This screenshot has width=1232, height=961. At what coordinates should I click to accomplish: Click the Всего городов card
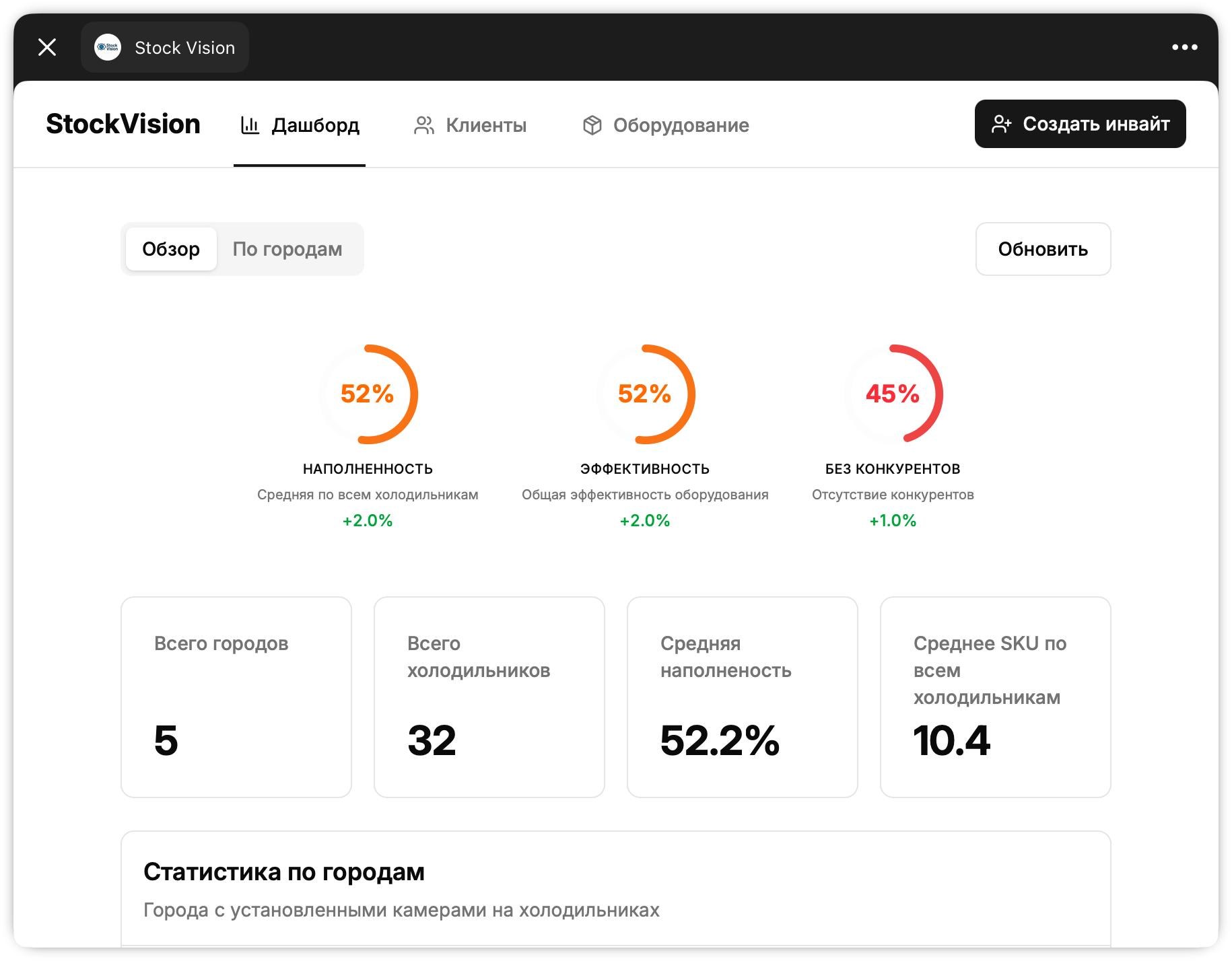(236, 697)
